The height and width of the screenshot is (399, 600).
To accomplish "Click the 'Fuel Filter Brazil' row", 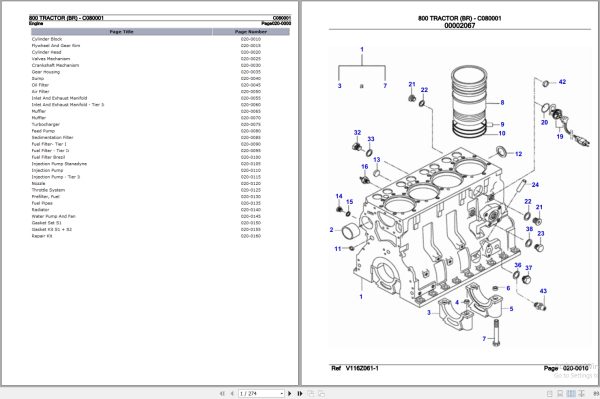I will coord(160,157).
